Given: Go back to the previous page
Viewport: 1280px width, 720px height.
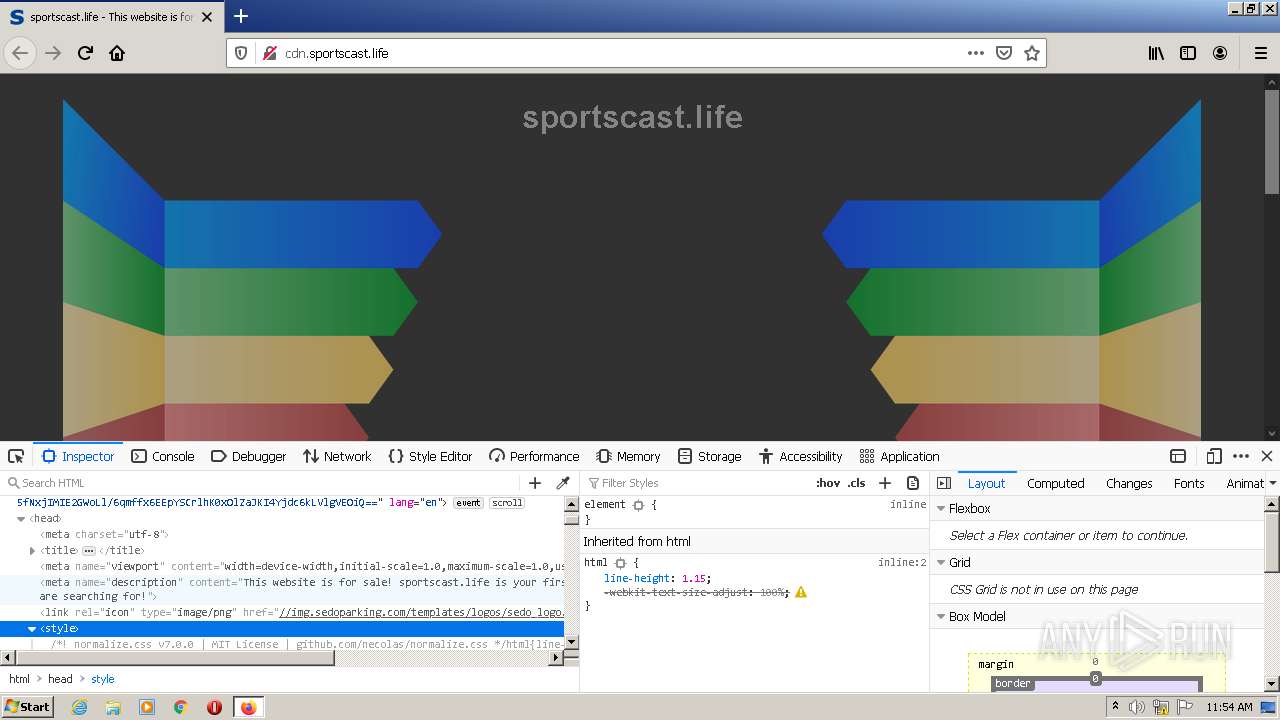Looking at the screenshot, I should point(20,53).
